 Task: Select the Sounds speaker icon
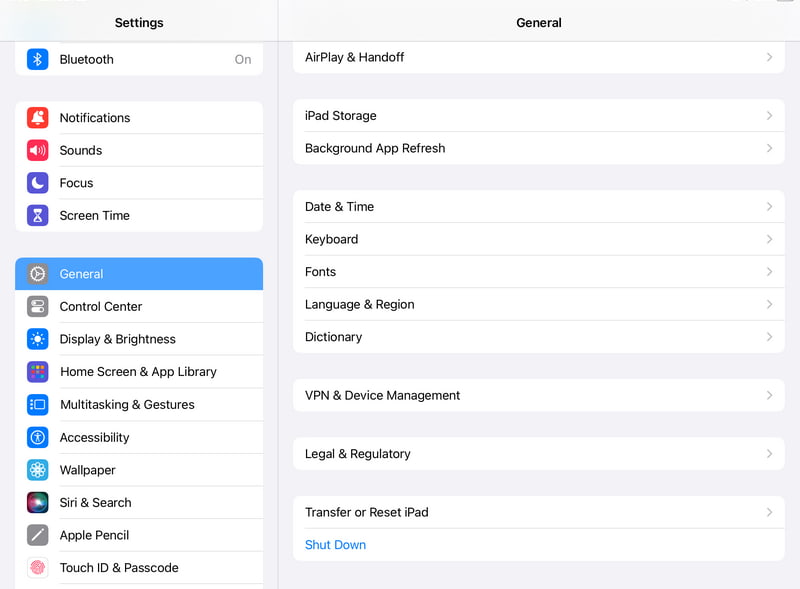(x=37, y=150)
